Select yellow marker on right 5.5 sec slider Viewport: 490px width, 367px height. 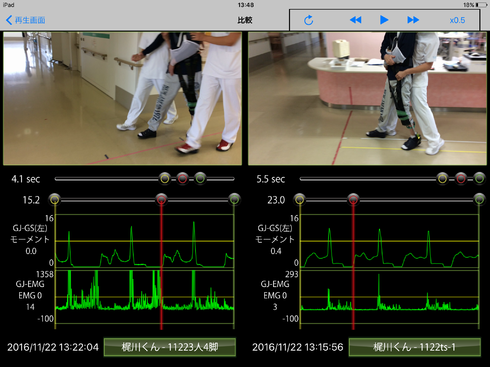click(442, 179)
